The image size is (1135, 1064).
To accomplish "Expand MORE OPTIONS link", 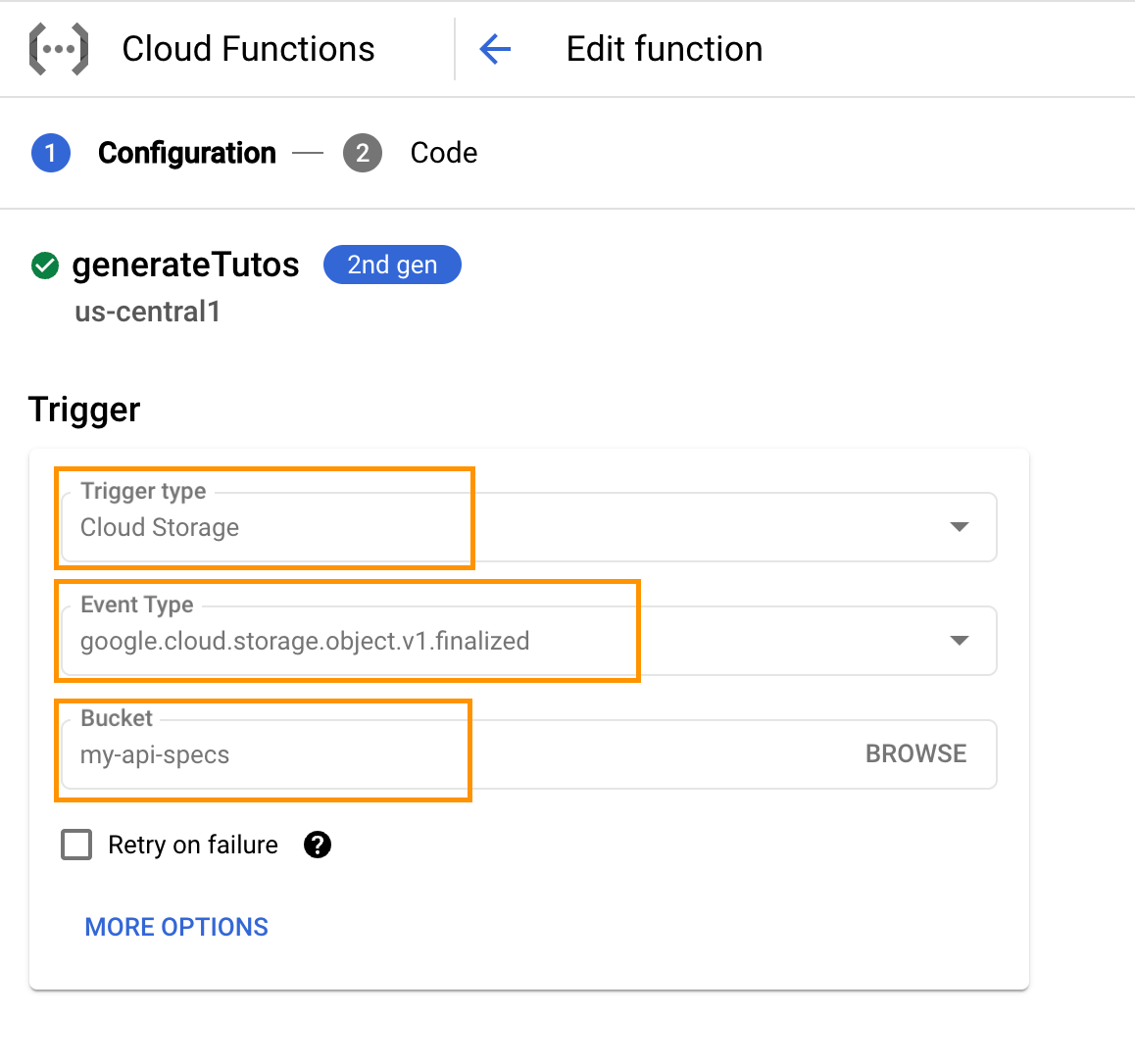I will tap(176, 927).
